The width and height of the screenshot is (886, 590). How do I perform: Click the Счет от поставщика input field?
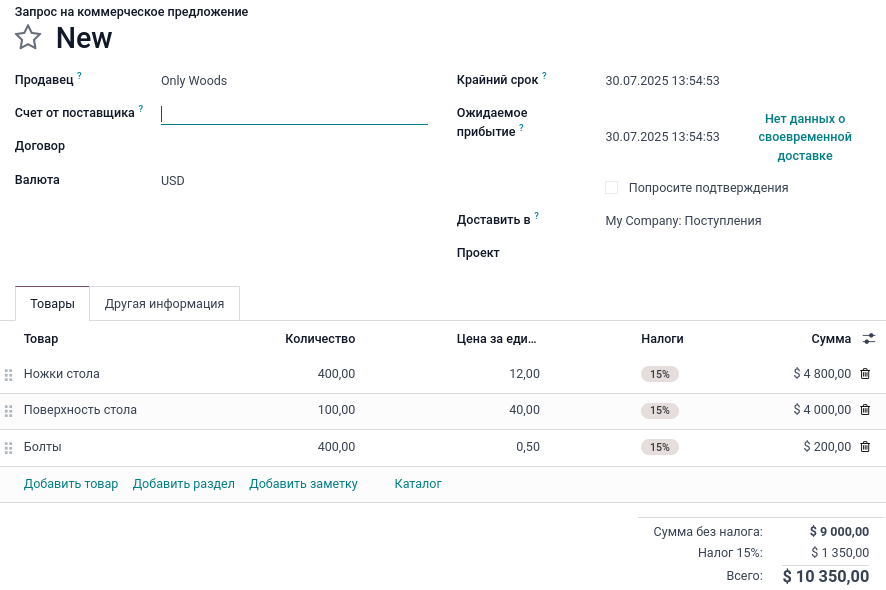(294, 114)
